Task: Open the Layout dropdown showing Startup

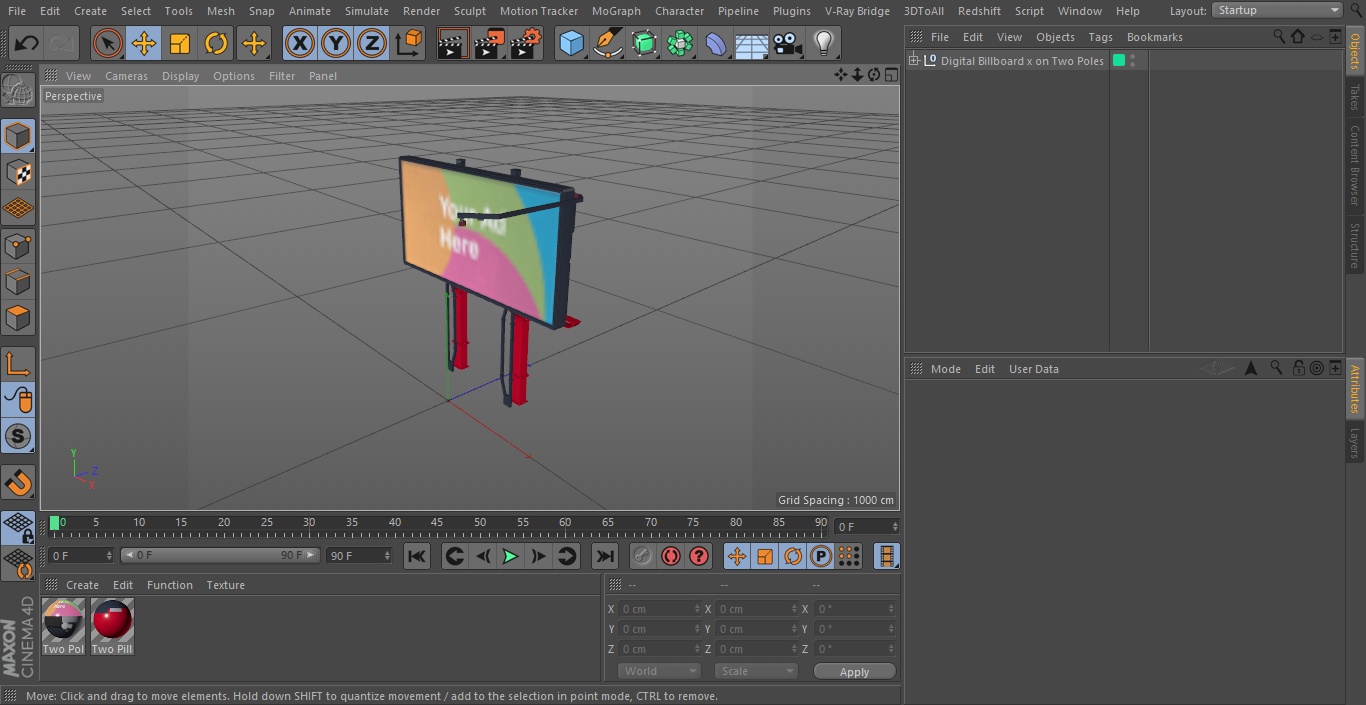Action: [x=1277, y=10]
